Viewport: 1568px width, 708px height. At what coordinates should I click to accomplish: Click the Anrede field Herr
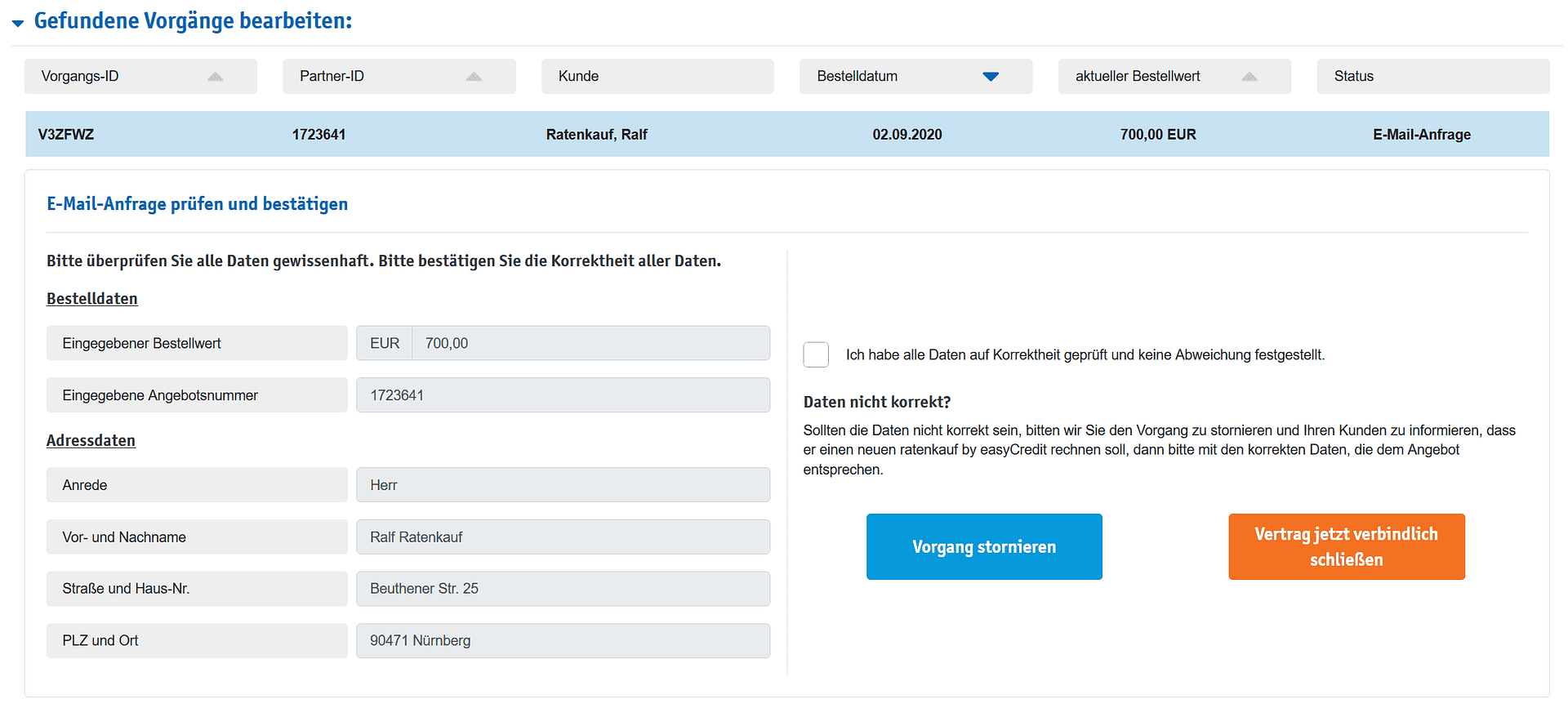(x=563, y=485)
